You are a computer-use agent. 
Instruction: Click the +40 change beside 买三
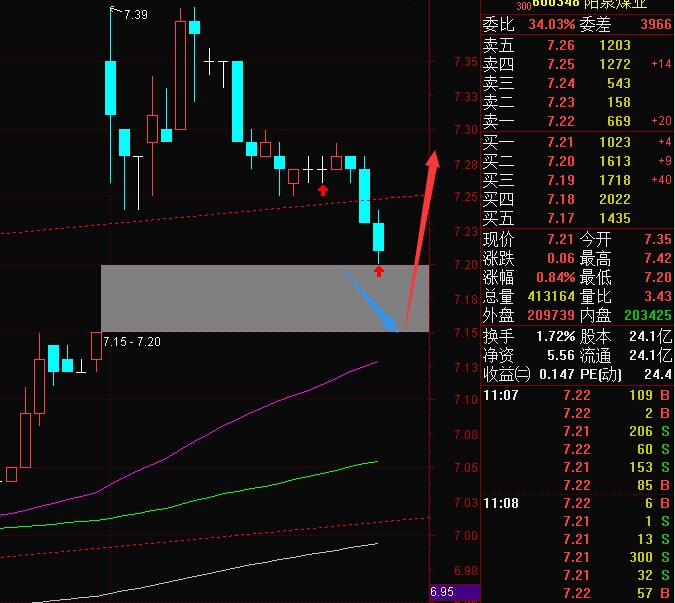coord(661,180)
